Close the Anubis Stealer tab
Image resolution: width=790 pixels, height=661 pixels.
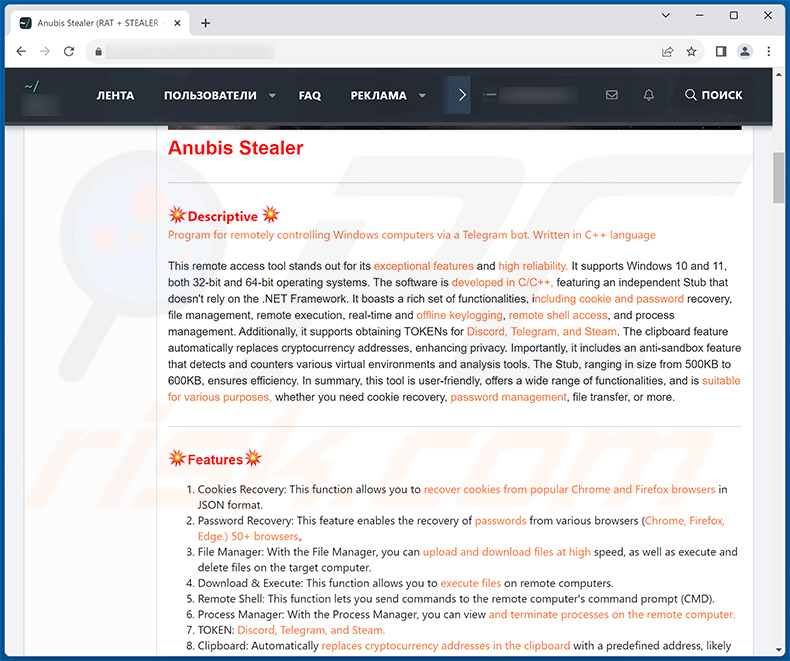tap(177, 23)
